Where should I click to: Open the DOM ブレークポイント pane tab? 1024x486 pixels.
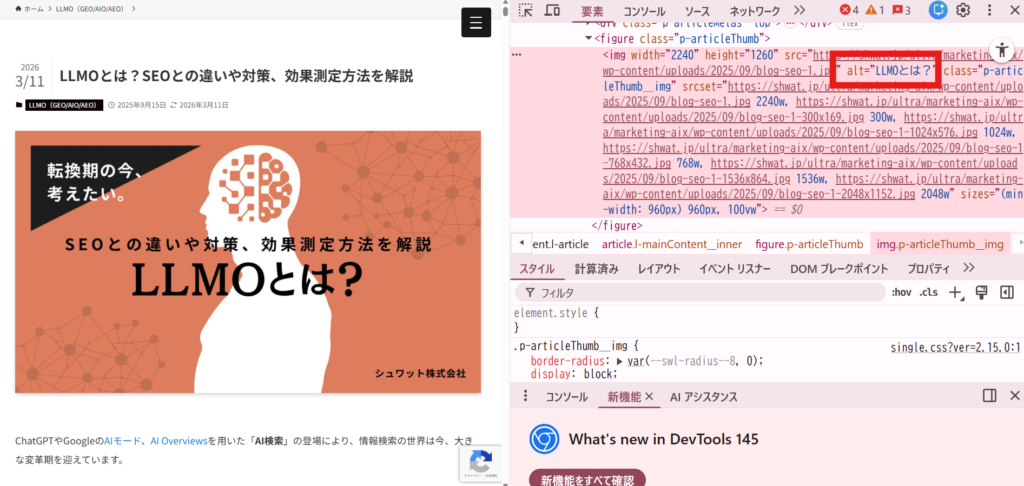[839, 268]
